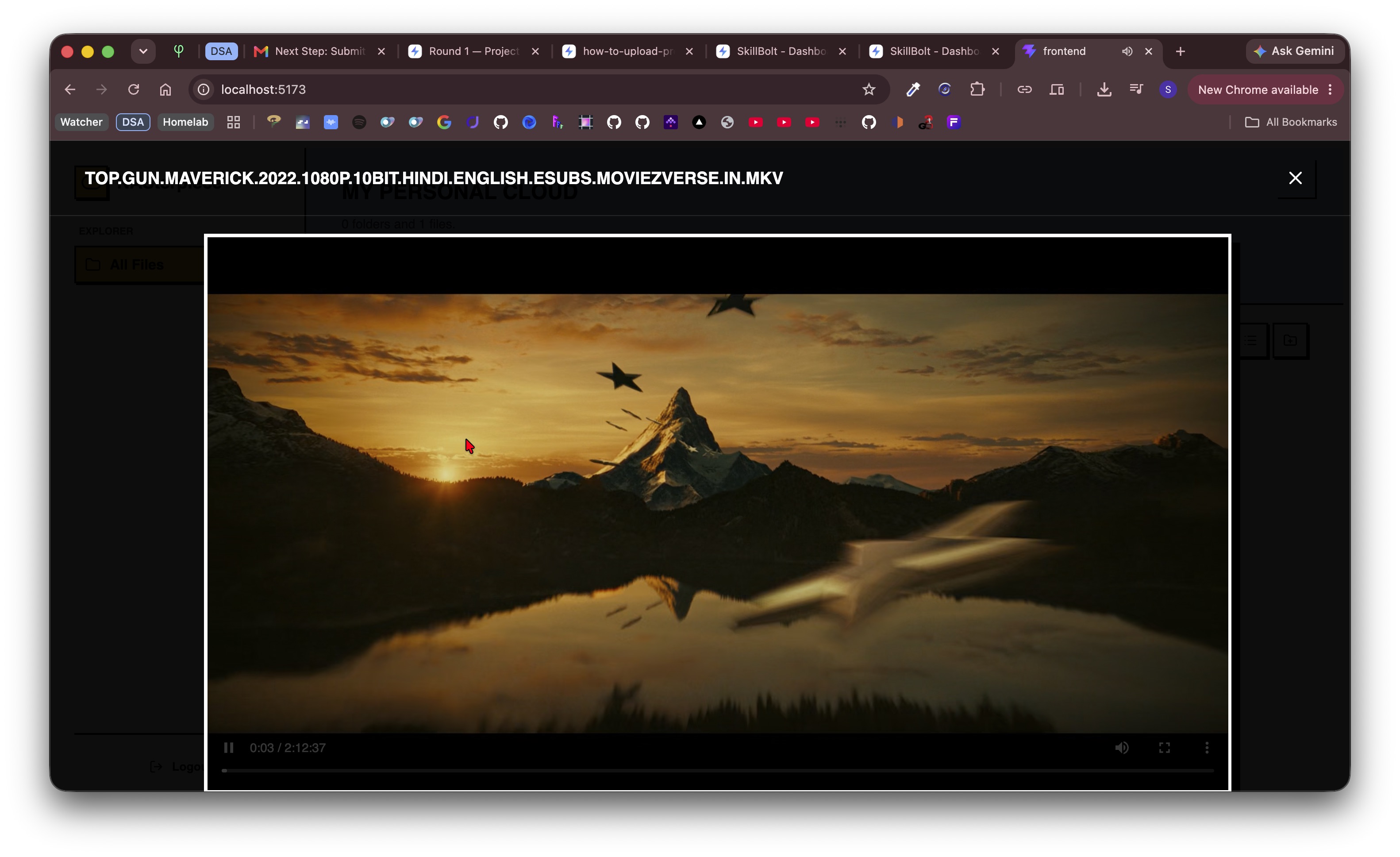
Task: Enter fullscreen mode in the video player
Action: [1164, 748]
